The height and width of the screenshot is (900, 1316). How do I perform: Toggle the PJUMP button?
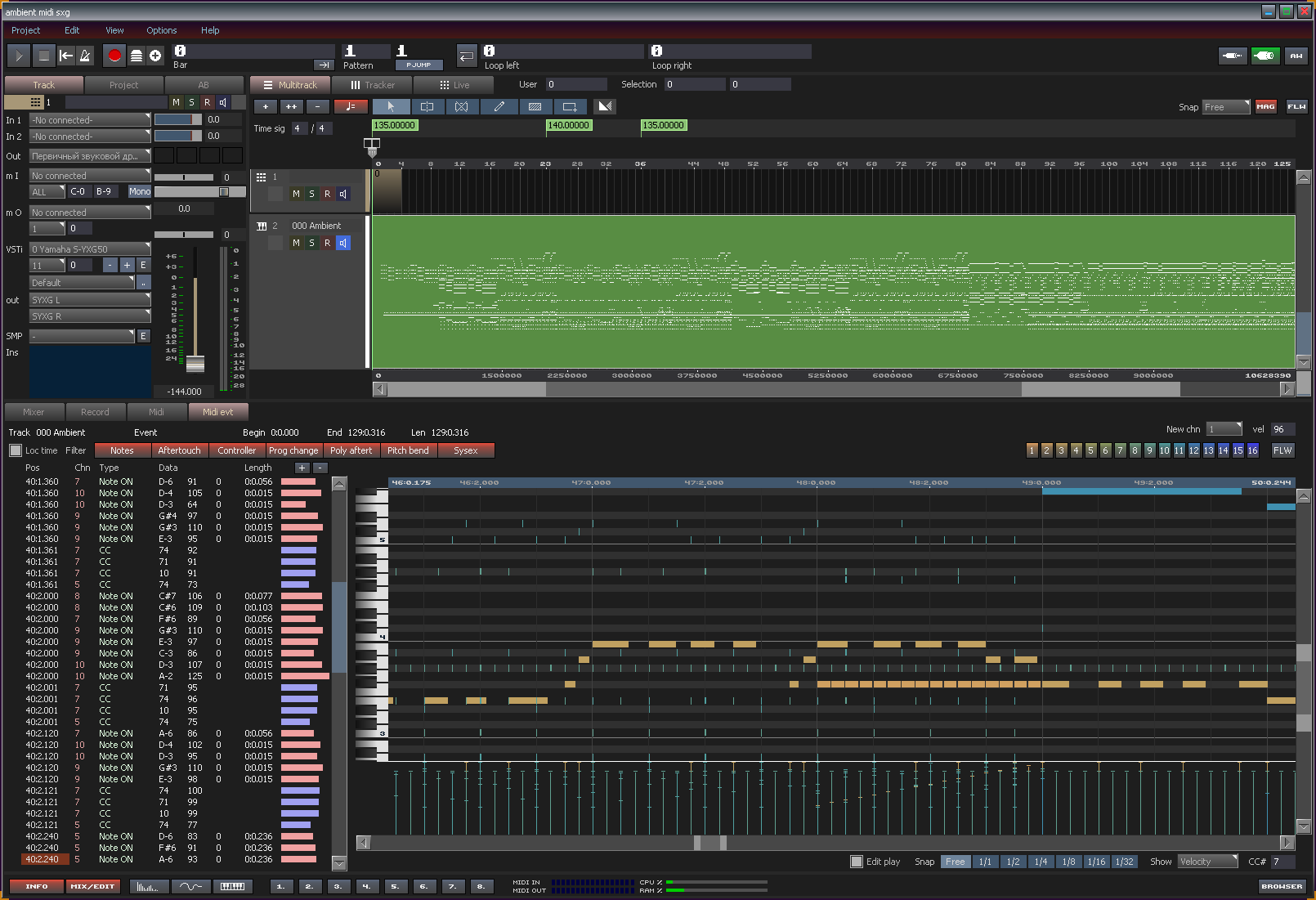pyautogui.click(x=419, y=65)
